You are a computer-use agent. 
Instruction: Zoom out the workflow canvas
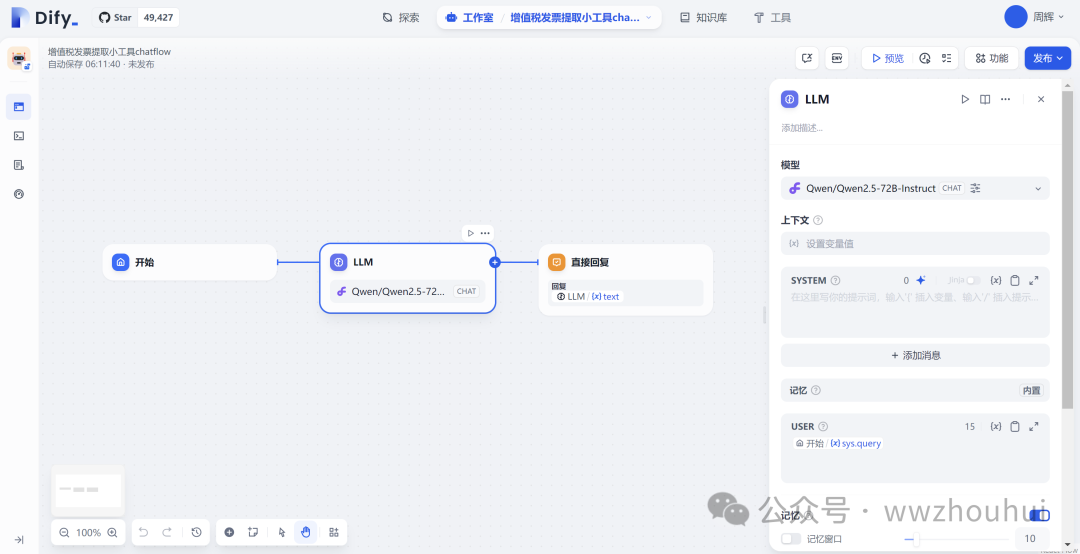[64, 532]
